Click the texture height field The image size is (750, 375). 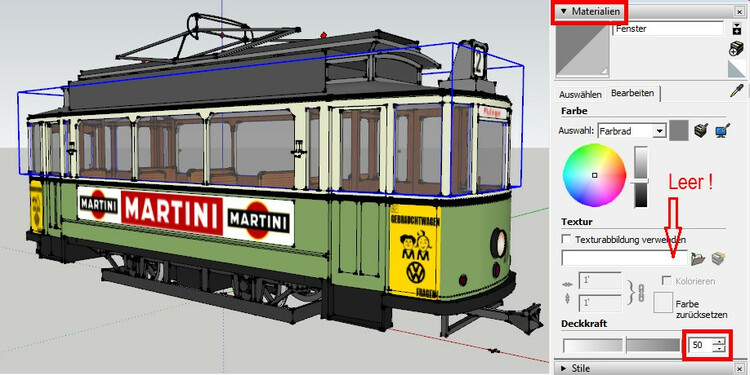click(600, 303)
